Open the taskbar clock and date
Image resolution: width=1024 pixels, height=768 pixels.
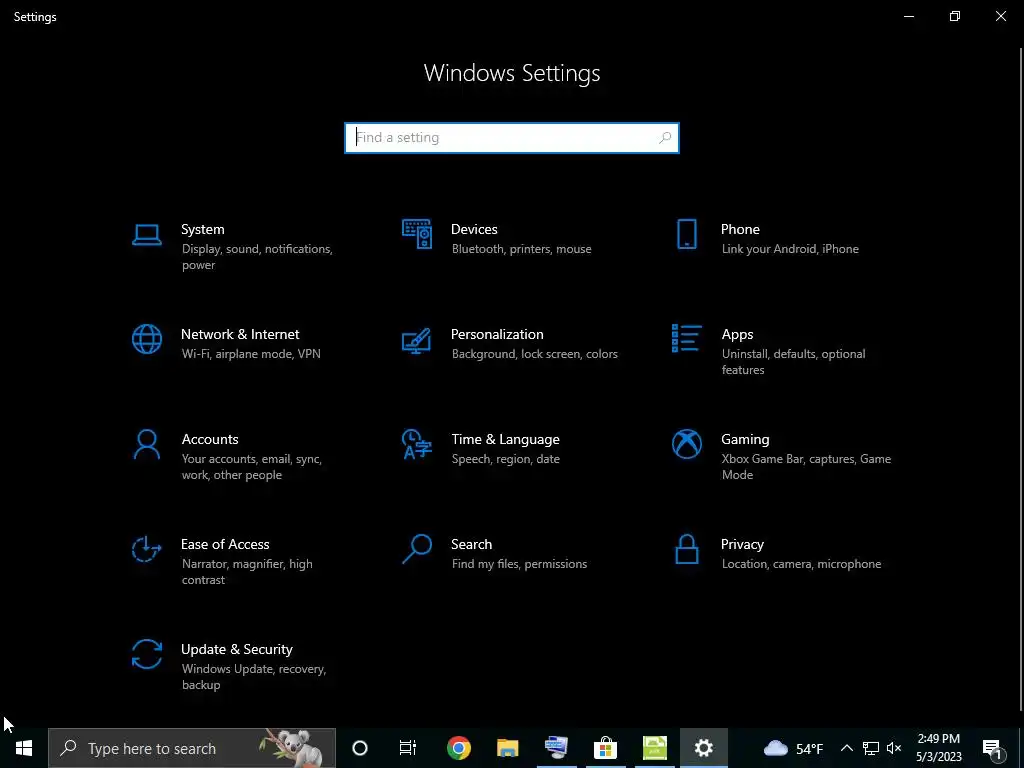pos(939,748)
